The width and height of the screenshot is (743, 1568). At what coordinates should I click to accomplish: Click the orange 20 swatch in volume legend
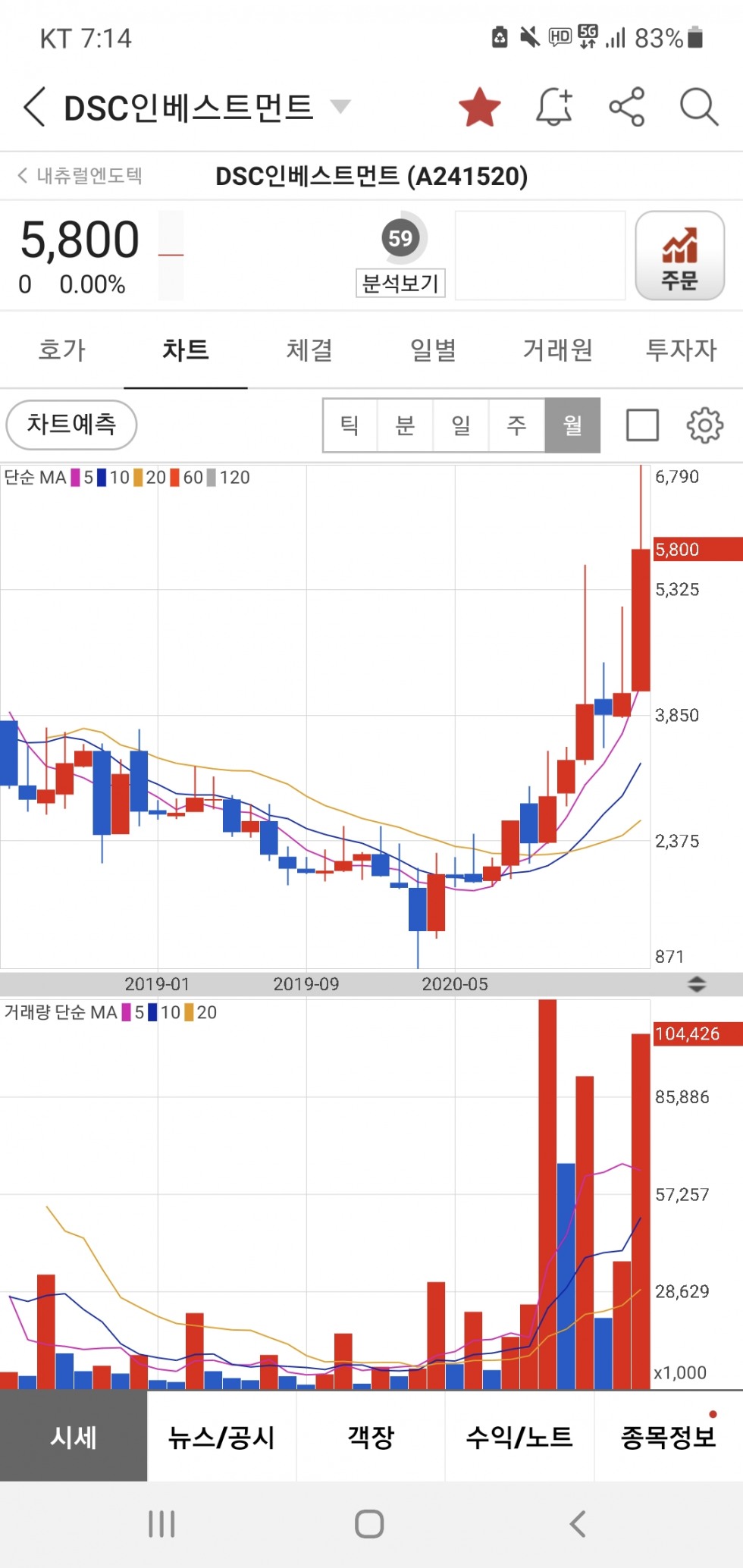pos(189,1012)
